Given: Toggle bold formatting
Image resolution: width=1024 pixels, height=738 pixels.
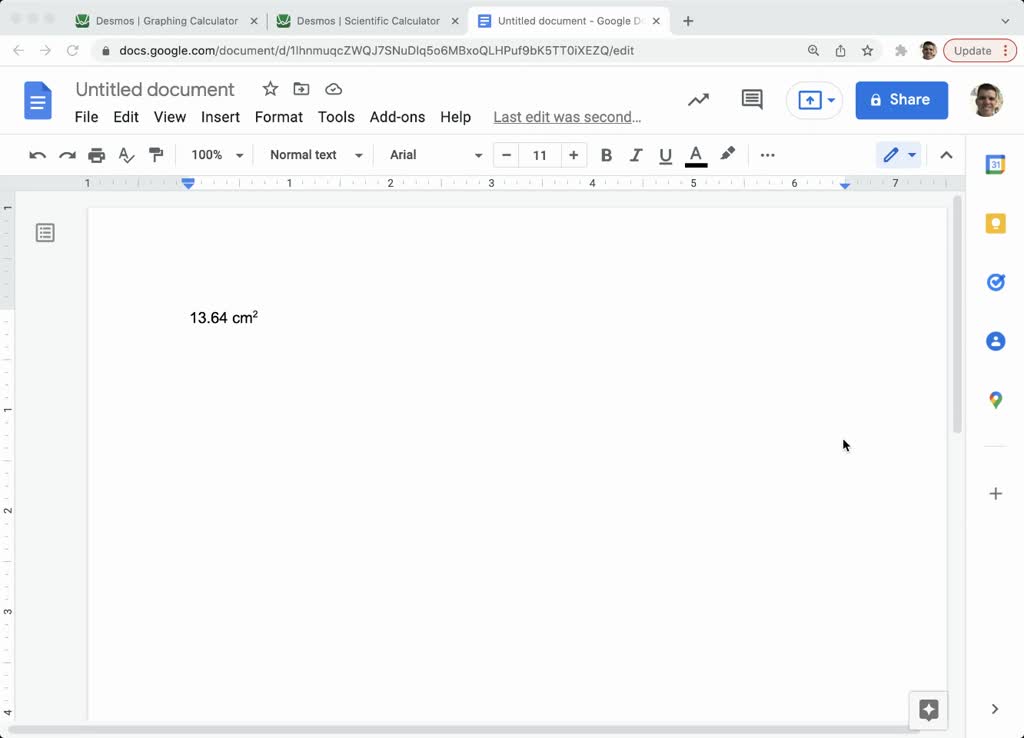Looking at the screenshot, I should pos(606,155).
